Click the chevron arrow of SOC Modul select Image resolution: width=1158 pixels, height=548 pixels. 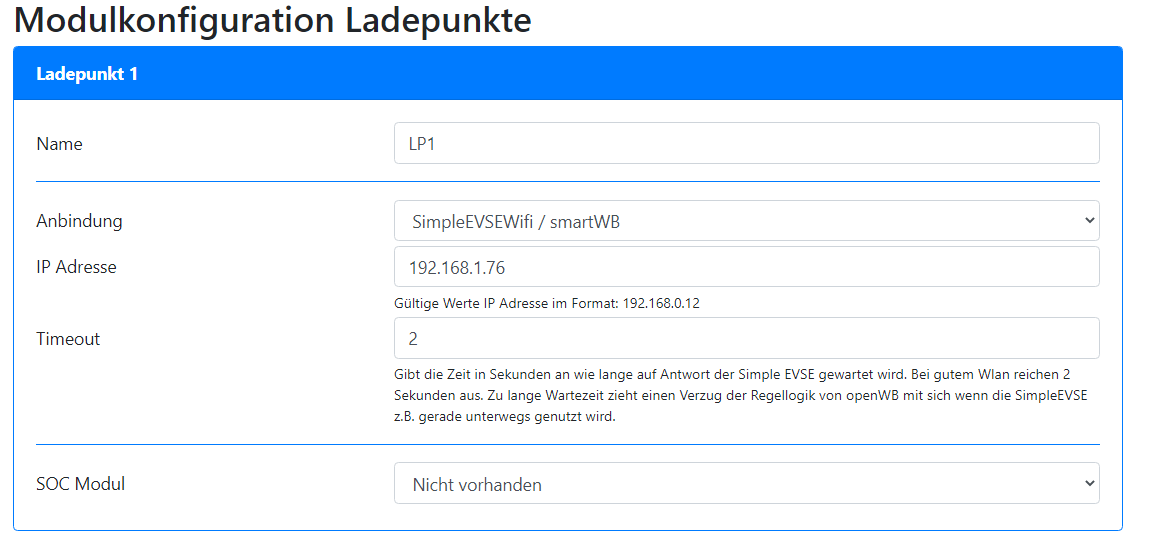pos(1089,484)
